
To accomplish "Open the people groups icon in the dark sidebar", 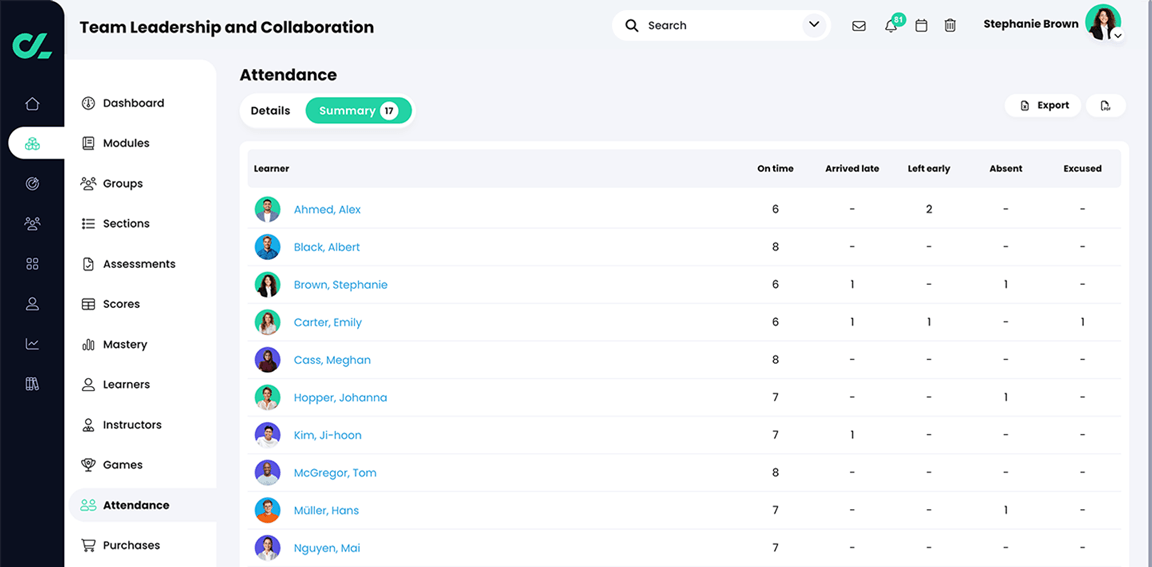I will 32,223.
